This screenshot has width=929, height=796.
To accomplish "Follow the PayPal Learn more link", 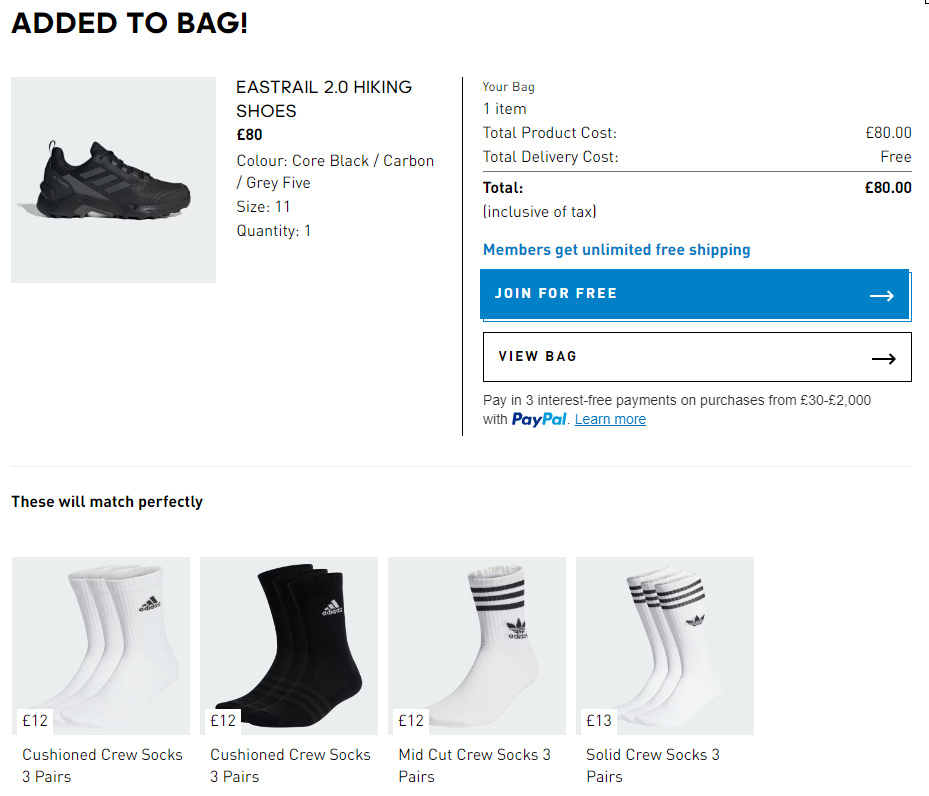I will pos(610,420).
